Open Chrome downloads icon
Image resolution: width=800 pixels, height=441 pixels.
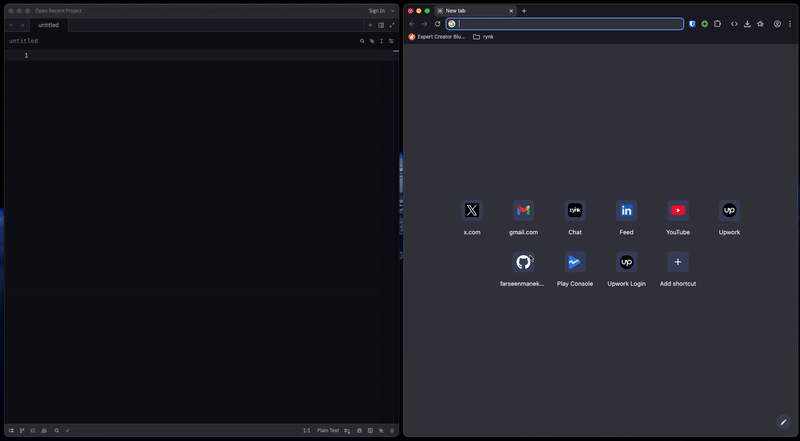click(747, 24)
